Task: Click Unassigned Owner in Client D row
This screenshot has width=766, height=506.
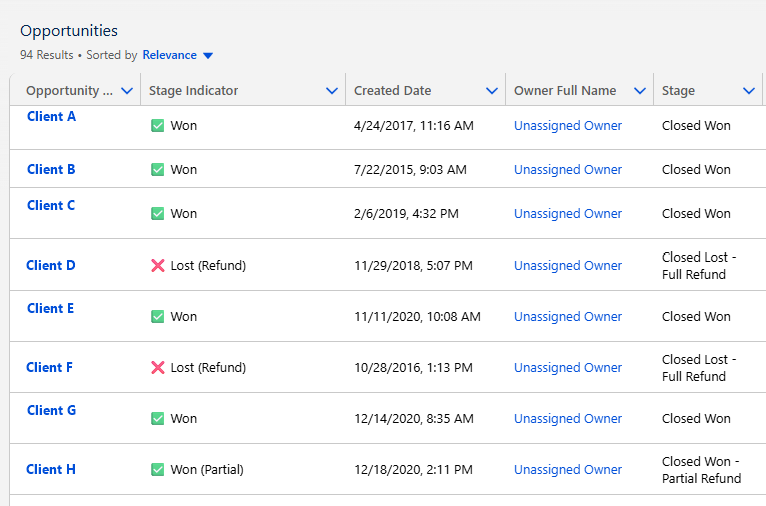Action: point(568,266)
